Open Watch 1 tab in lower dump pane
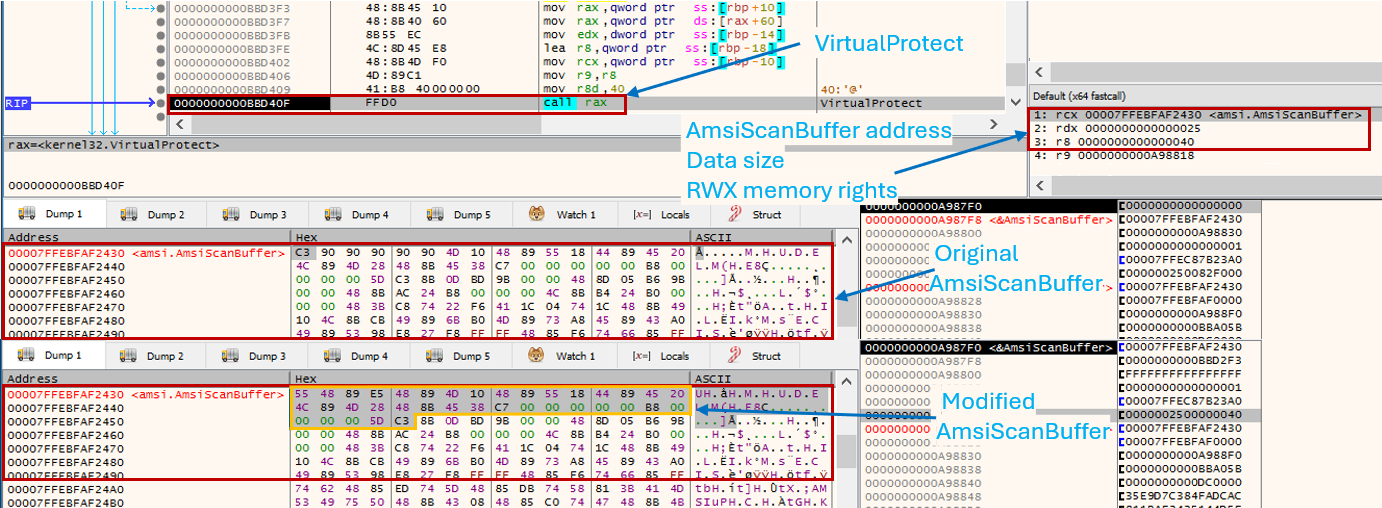Viewport: 1382px width, 508px height. click(563, 355)
